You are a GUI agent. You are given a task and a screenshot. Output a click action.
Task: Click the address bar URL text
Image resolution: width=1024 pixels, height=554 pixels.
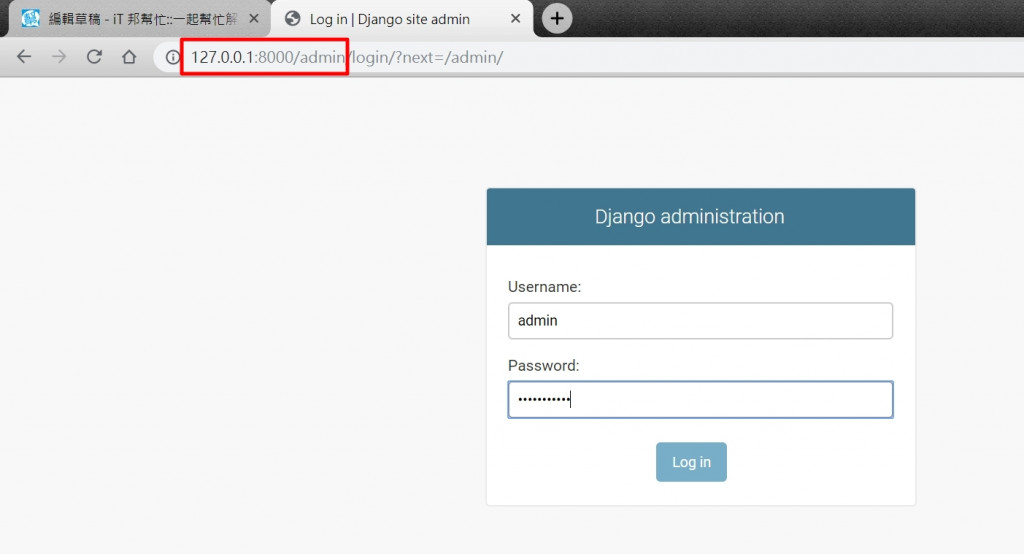347,57
